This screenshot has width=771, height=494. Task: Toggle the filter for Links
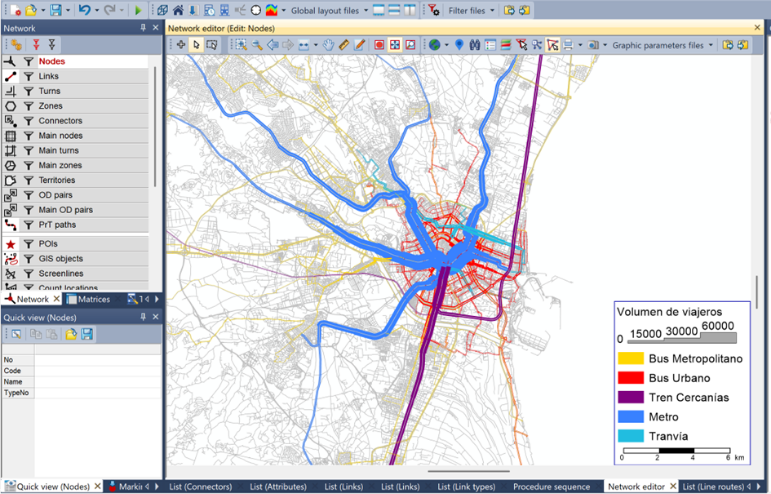(29, 76)
